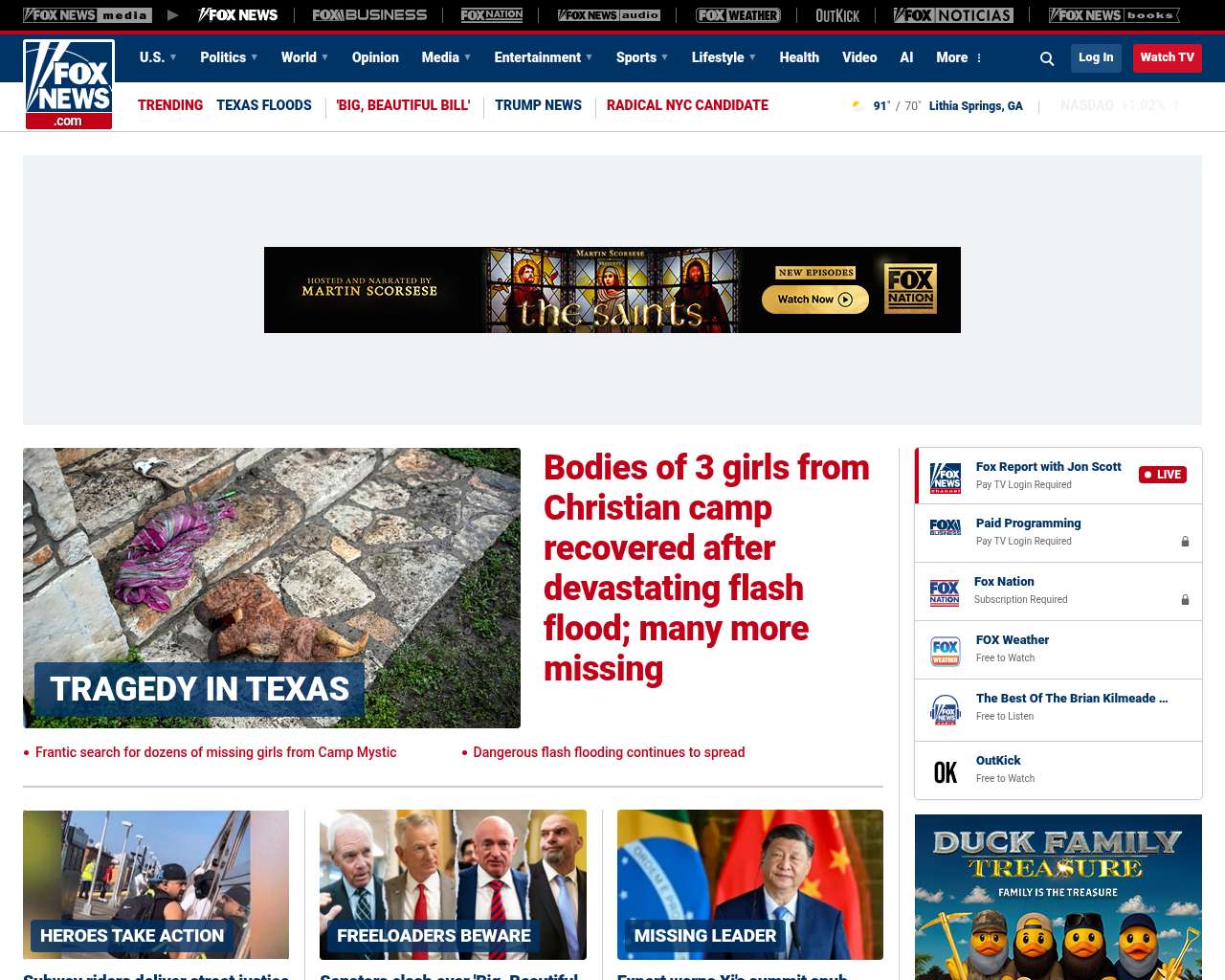The width and height of the screenshot is (1225, 980).
Task: Click the weather sun-cloud icon
Action: (858, 105)
